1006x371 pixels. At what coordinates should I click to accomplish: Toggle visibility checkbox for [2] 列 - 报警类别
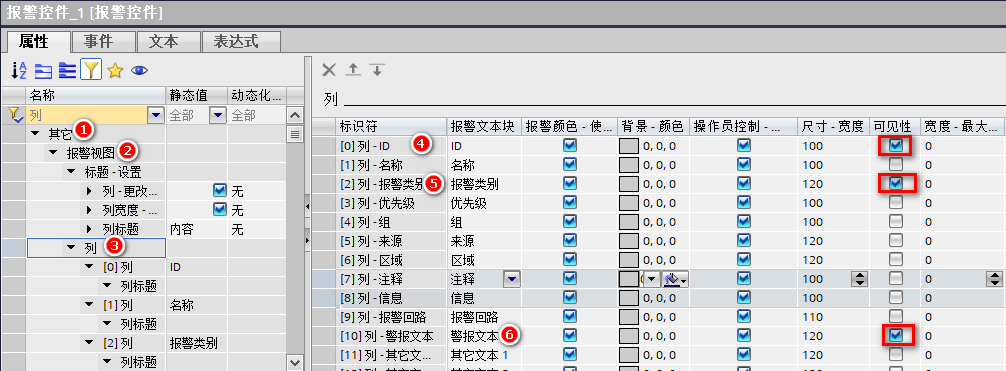896,184
